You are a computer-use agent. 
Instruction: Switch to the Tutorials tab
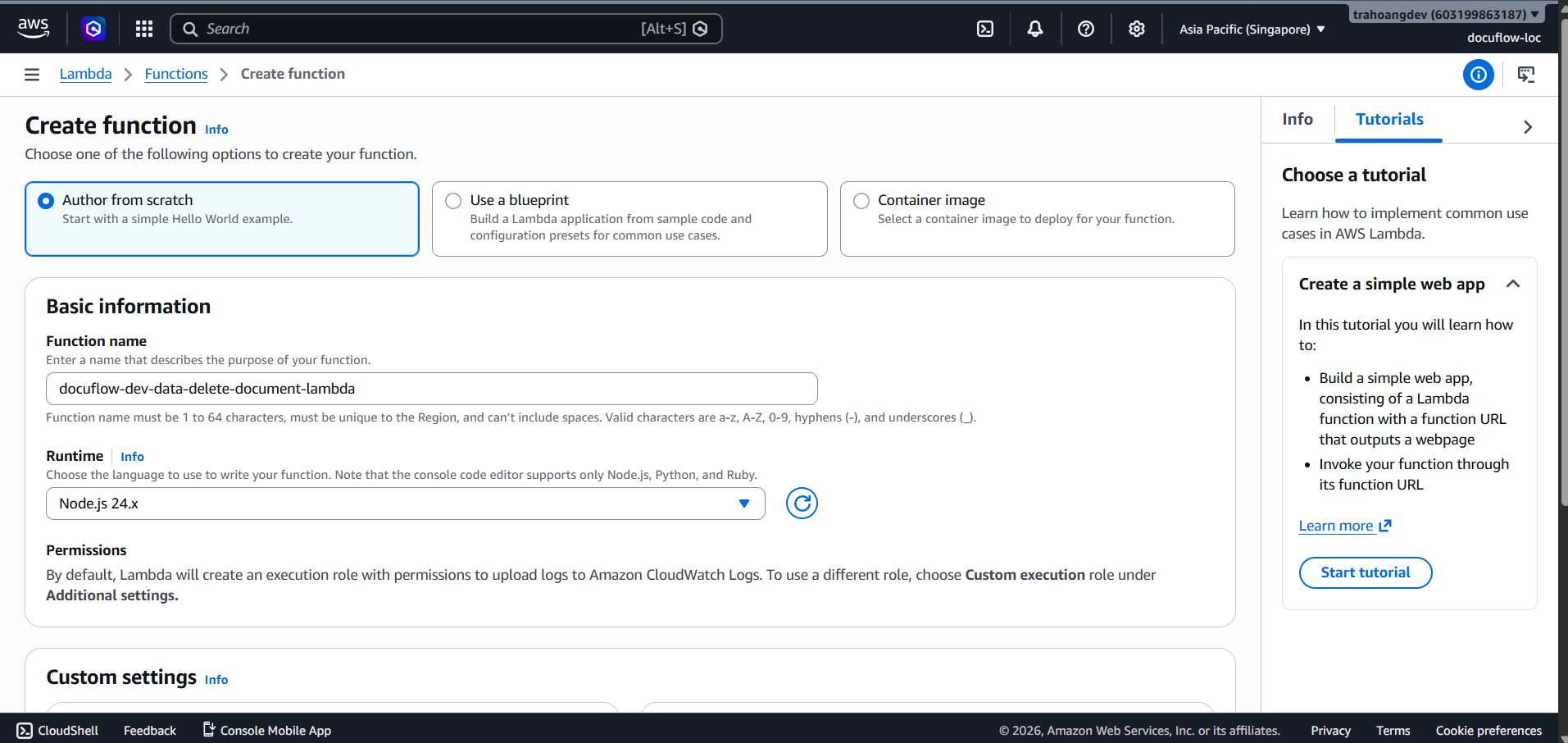[x=1389, y=120]
